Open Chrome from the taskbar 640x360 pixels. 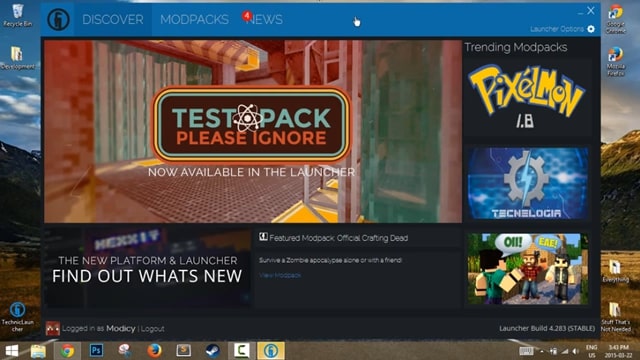click(67, 351)
